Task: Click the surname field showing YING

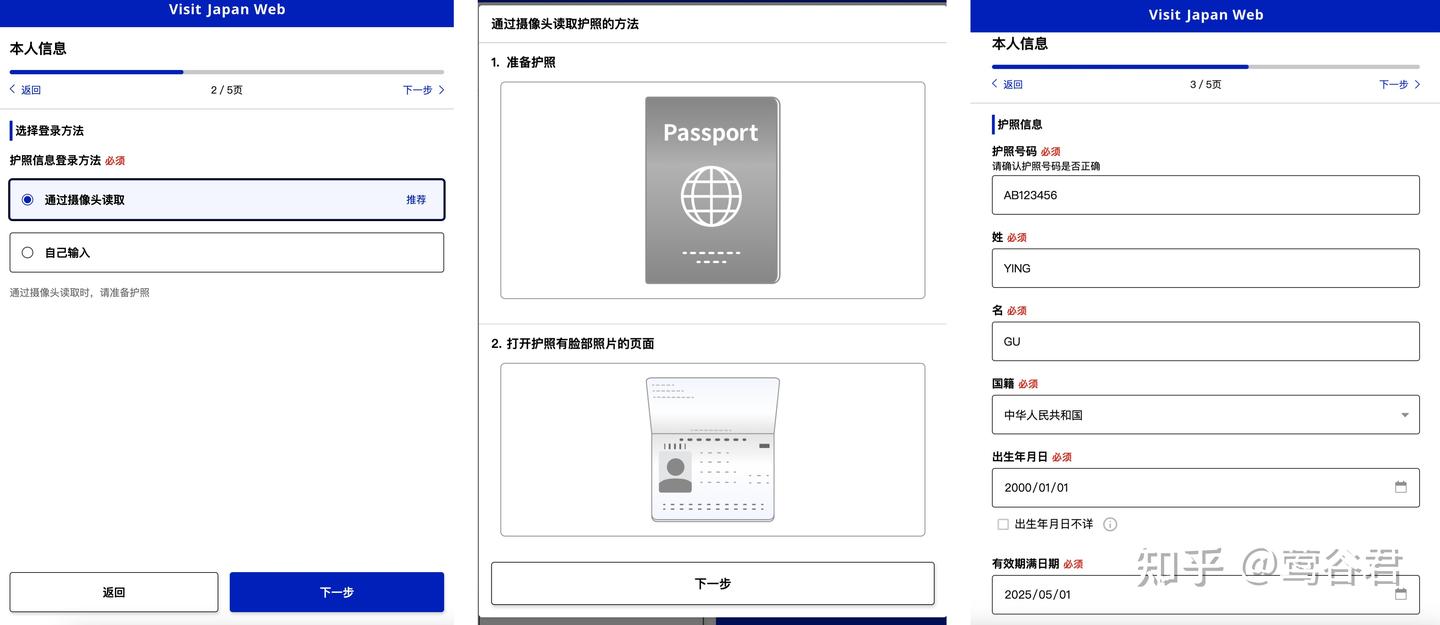Action: pos(1205,268)
